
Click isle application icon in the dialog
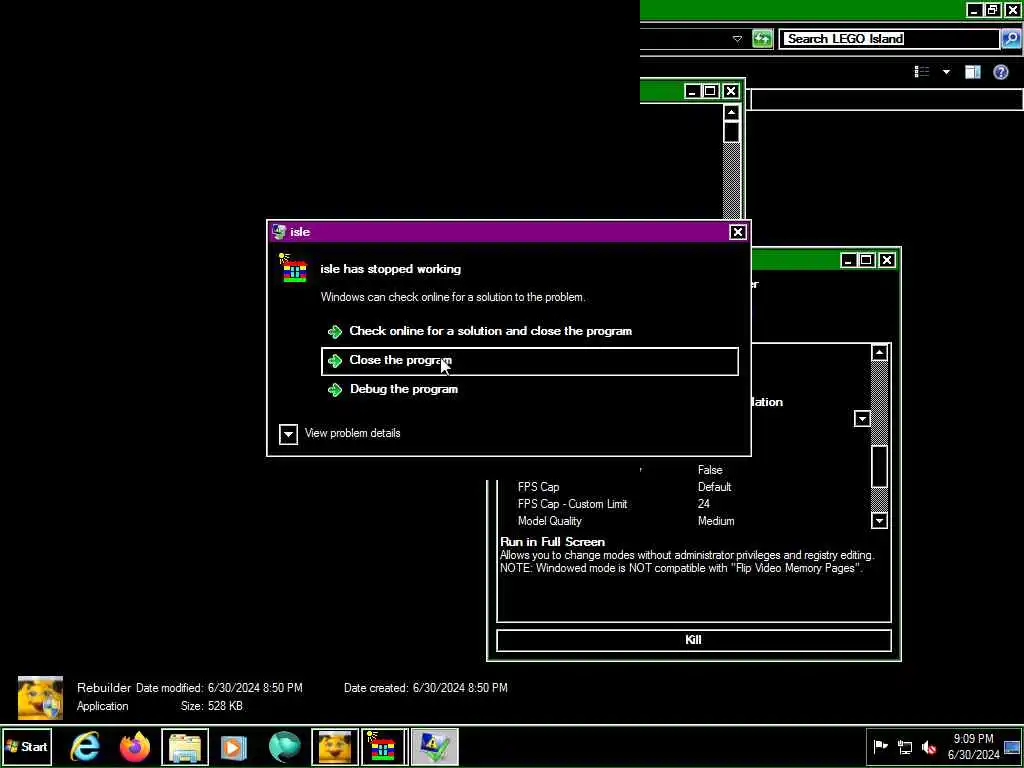click(x=294, y=268)
